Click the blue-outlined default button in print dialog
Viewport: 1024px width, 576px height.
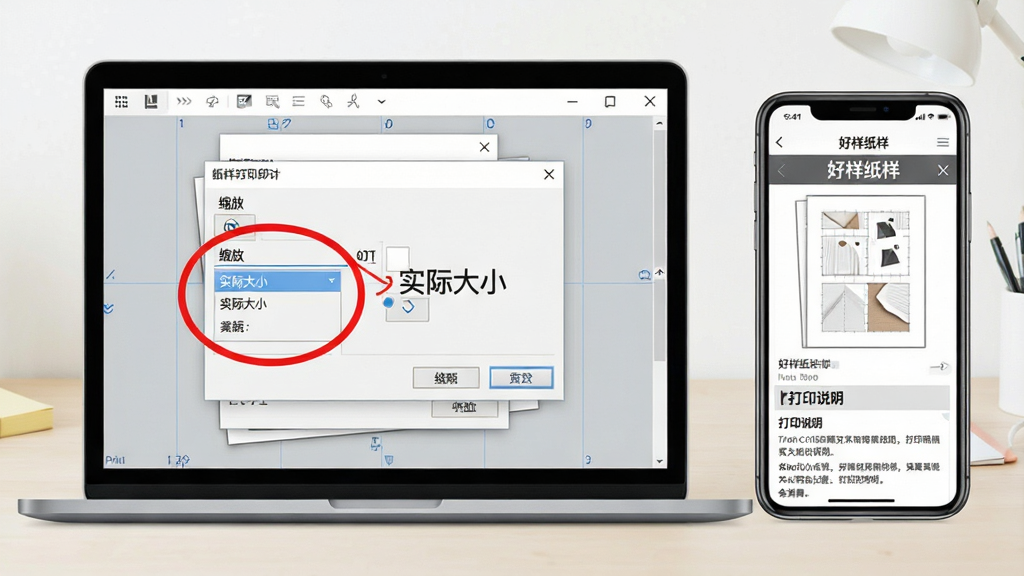(x=521, y=377)
